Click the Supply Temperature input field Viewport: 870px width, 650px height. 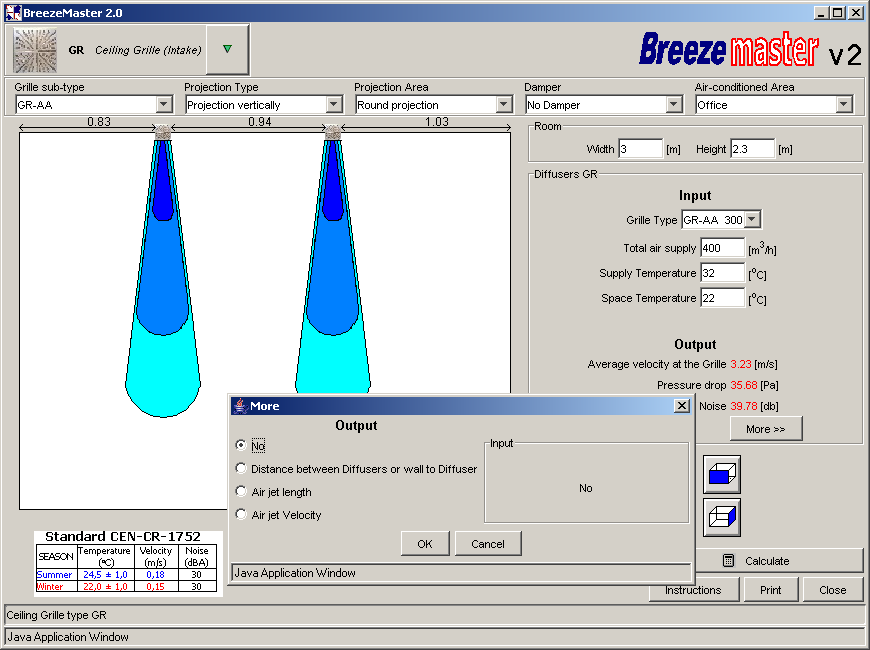[x=722, y=273]
